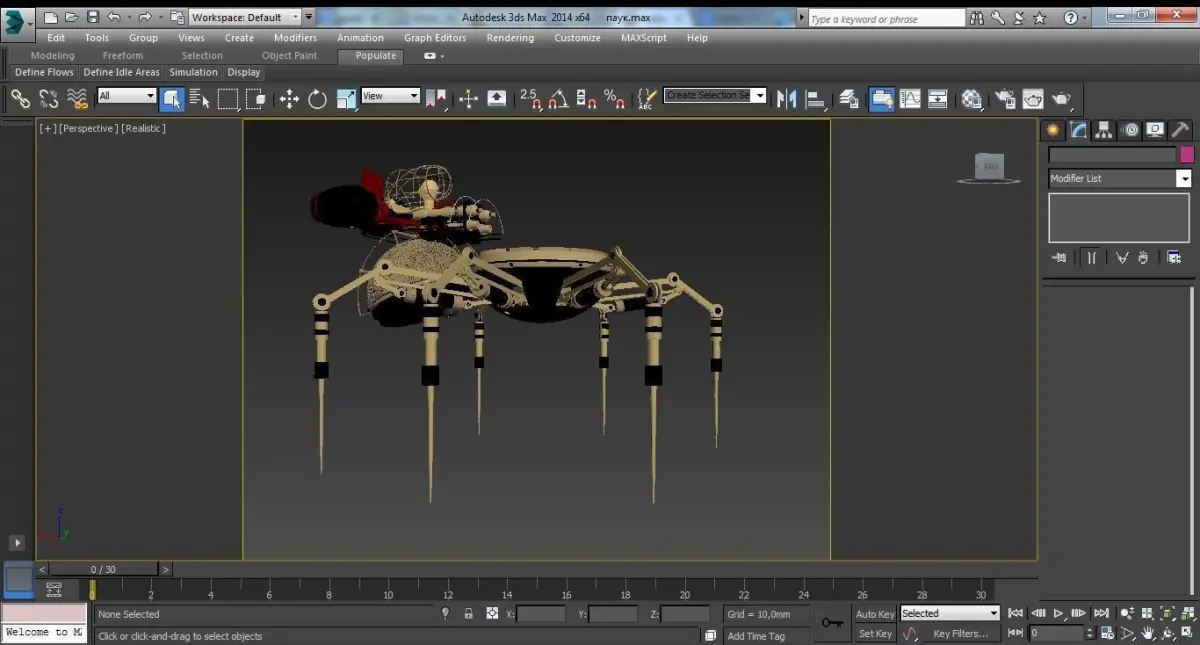
Task: Toggle Spinner Snap
Action: click(587, 98)
